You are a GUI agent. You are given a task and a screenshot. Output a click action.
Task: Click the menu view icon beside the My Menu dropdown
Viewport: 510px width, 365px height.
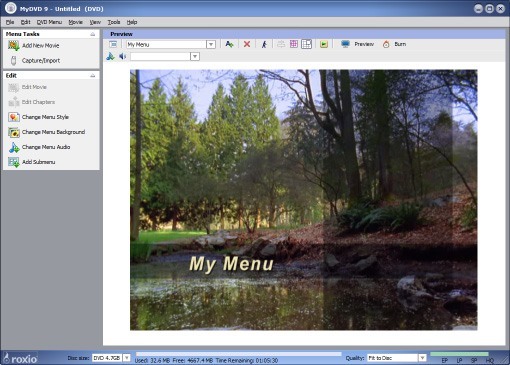113,44
